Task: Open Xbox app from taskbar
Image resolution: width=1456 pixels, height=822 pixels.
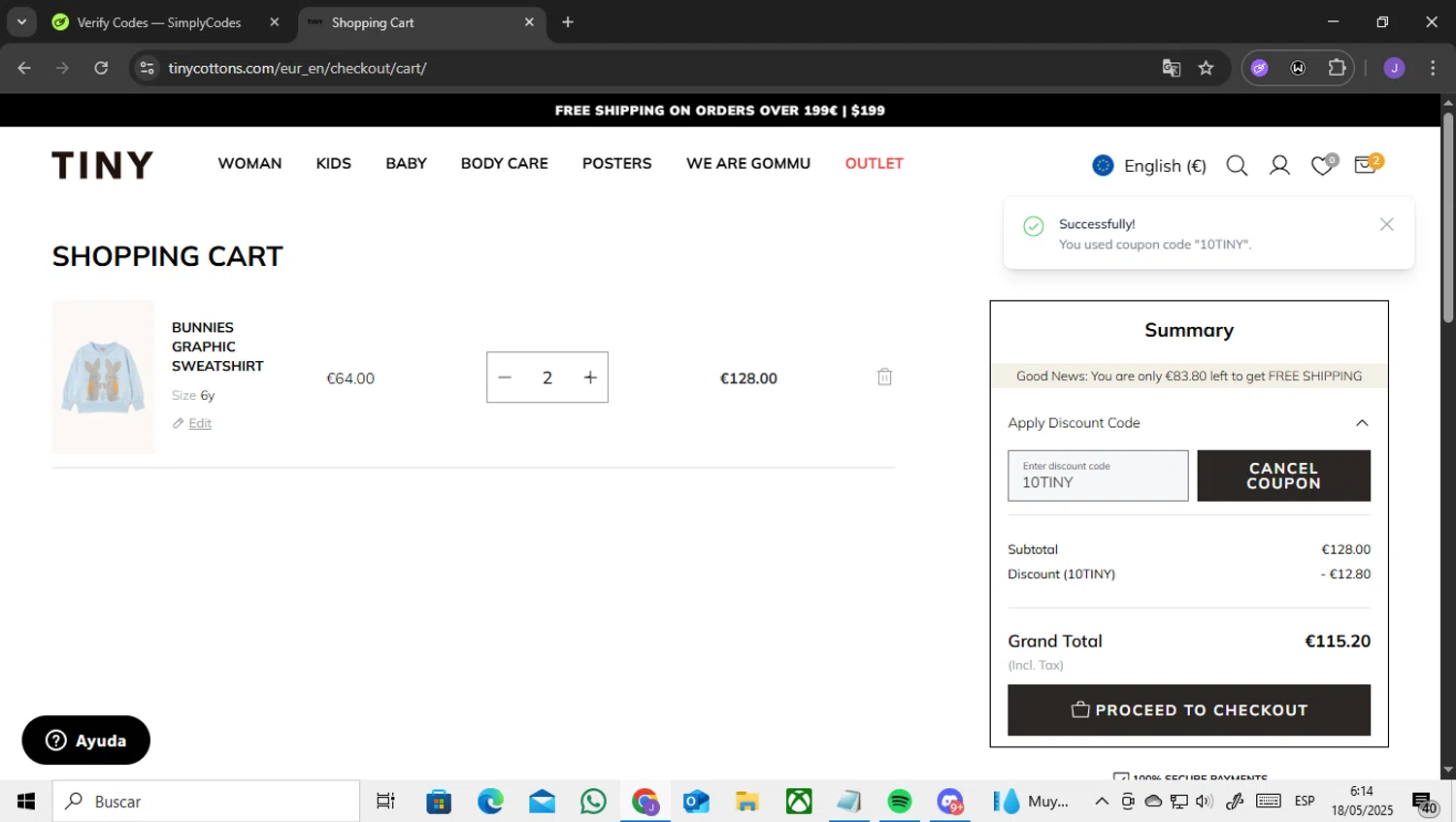Action: (x=799, y=802)
